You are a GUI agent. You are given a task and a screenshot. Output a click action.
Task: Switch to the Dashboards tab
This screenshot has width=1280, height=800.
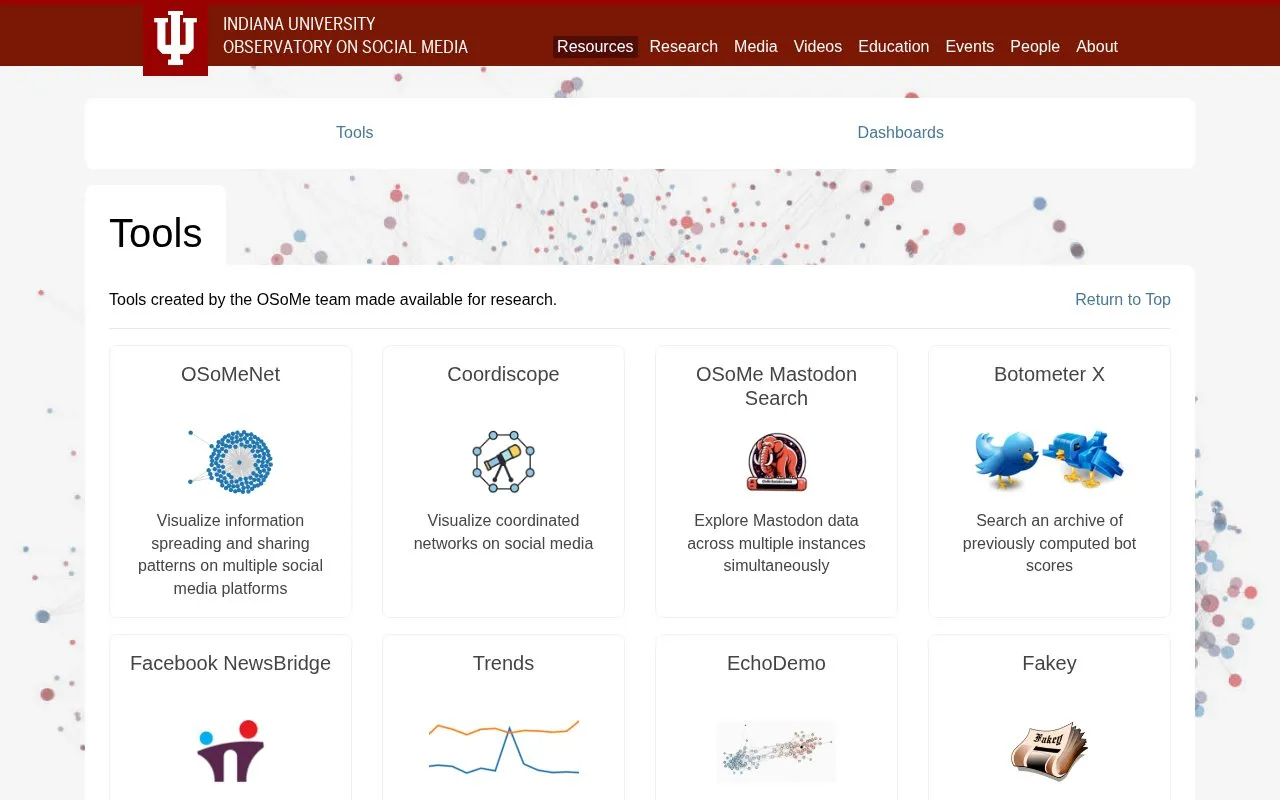coord(900,132)
